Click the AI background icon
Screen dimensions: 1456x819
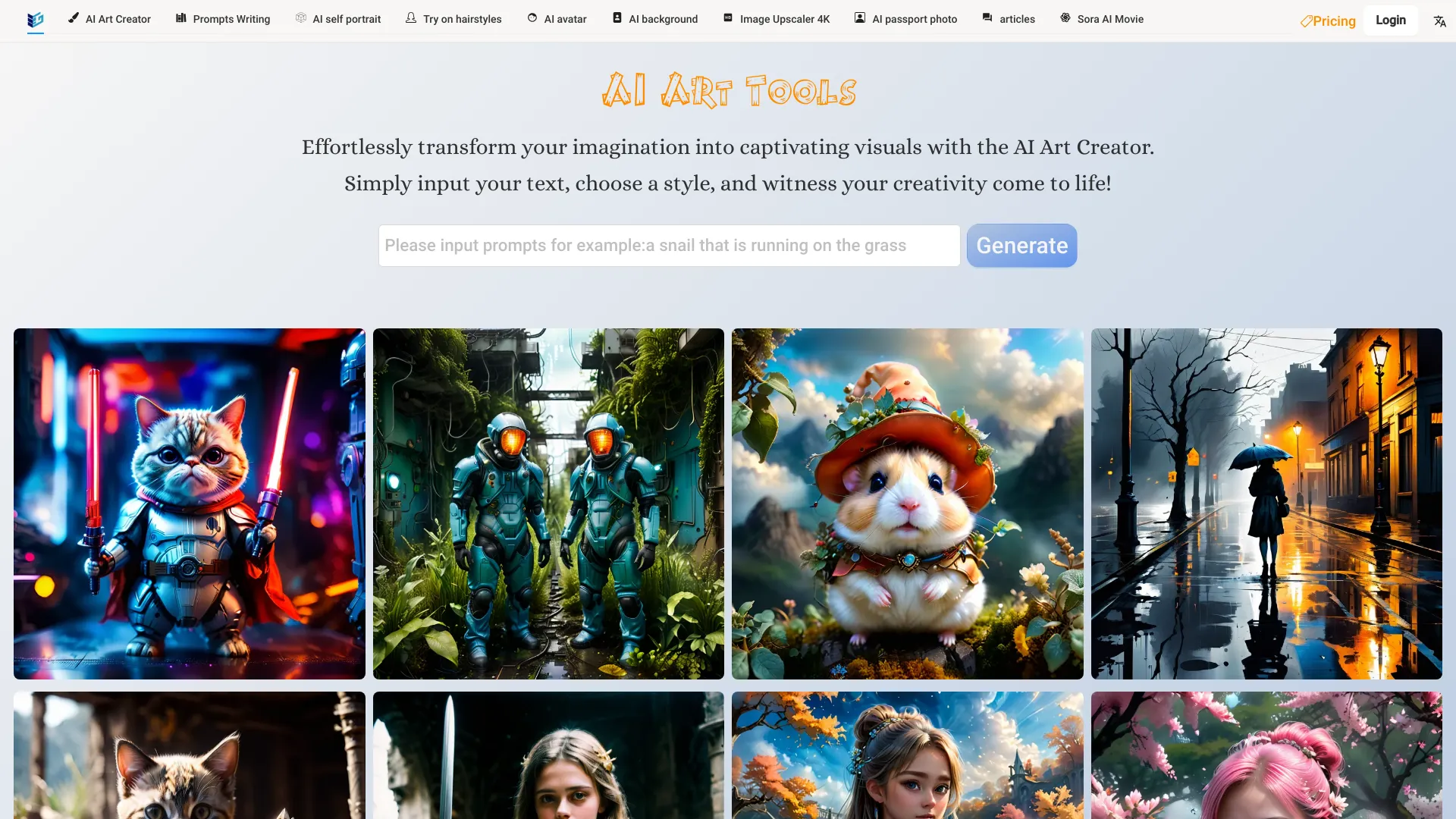tap(618, 18)
